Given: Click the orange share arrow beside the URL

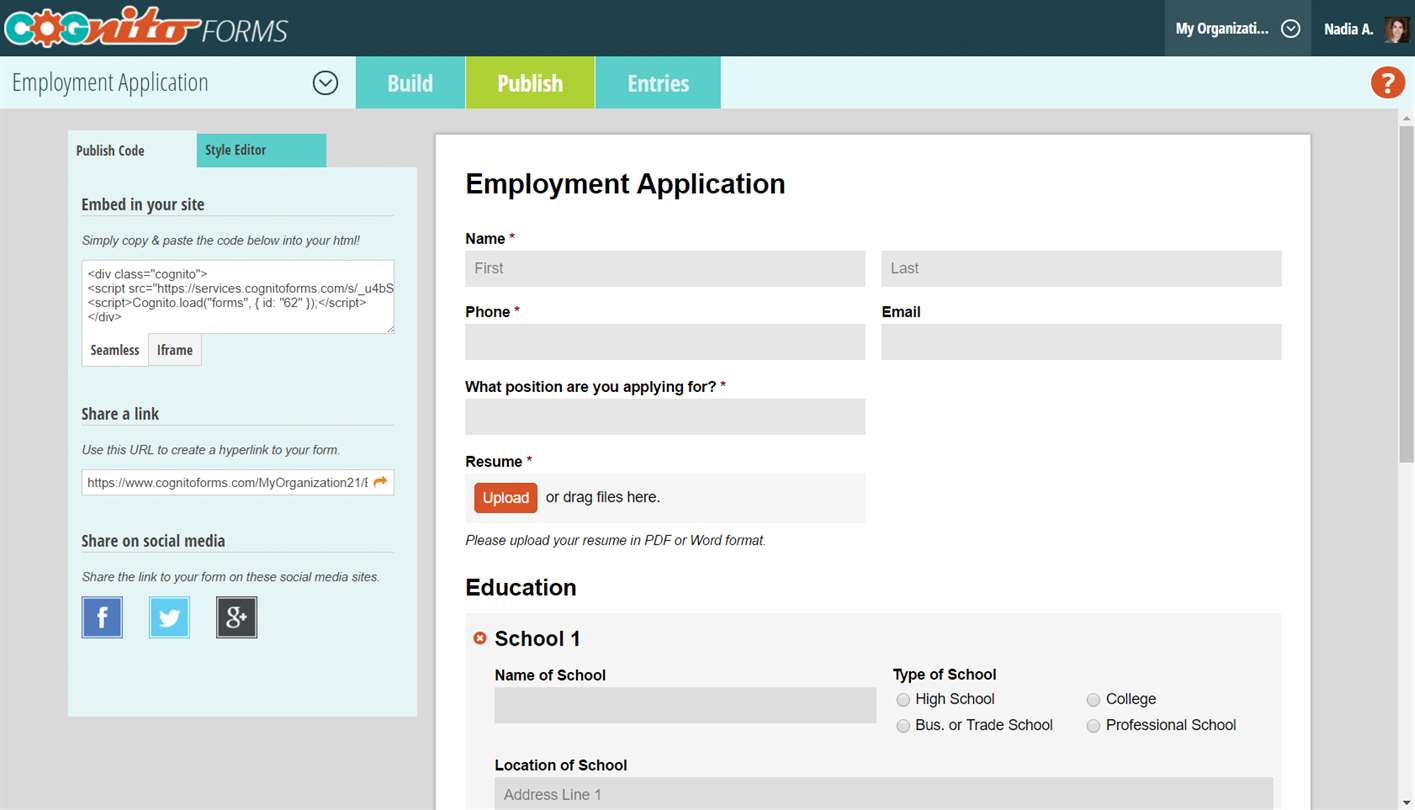Looking at the screenshot, I should tap(380, 482).
